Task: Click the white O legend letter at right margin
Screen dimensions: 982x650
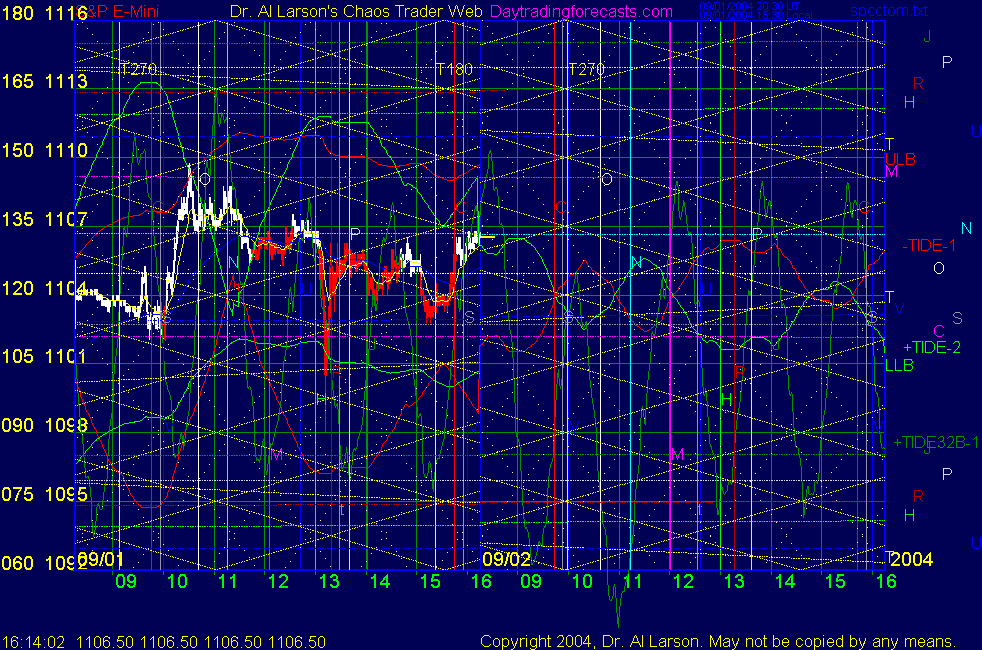Action: point(938,269)
